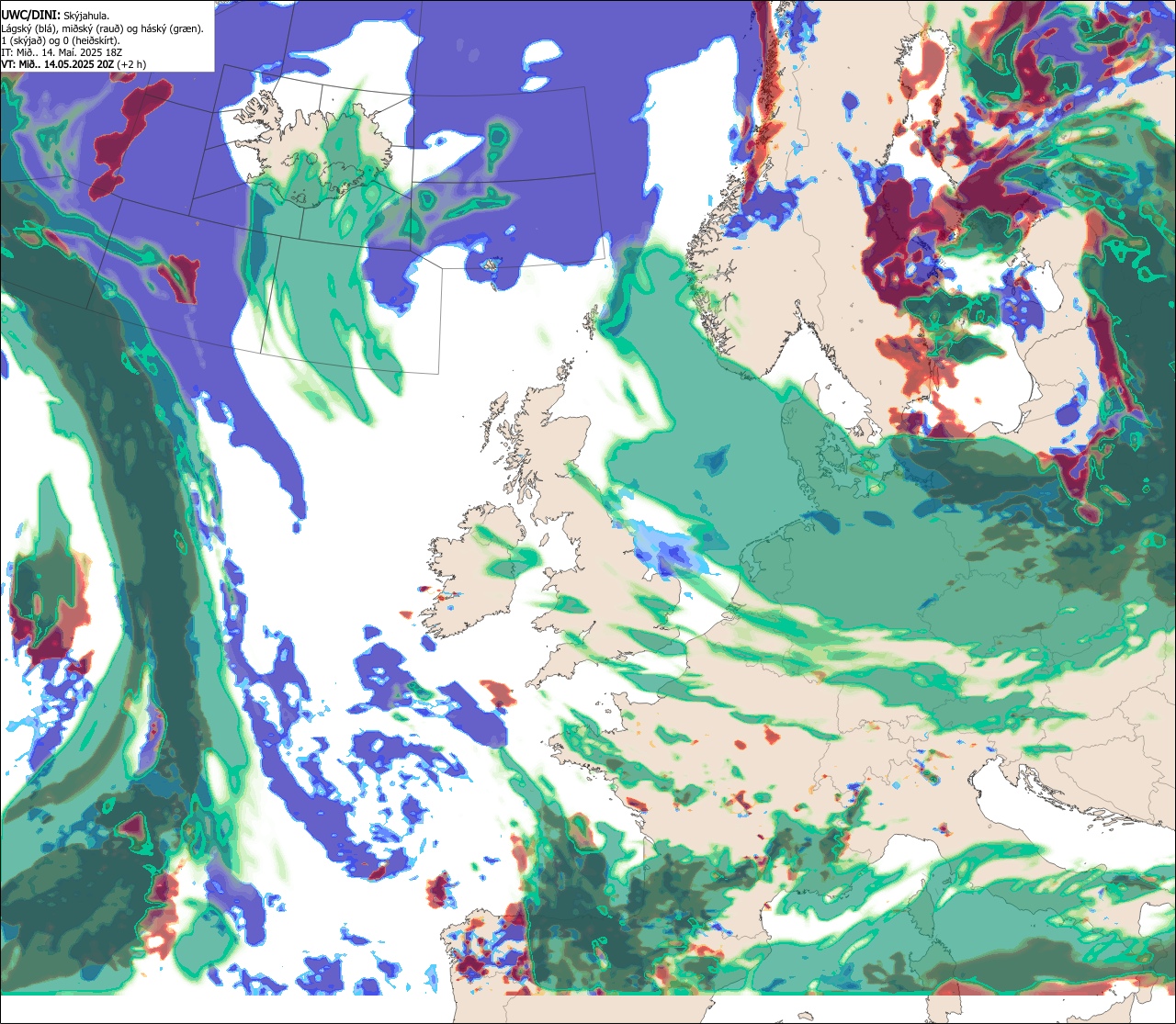Click the valid time line "VT: Mið.. 14.05.2025 20Z (+2 h)"
Screen dimensions: 1176x1024
point(73,64)
